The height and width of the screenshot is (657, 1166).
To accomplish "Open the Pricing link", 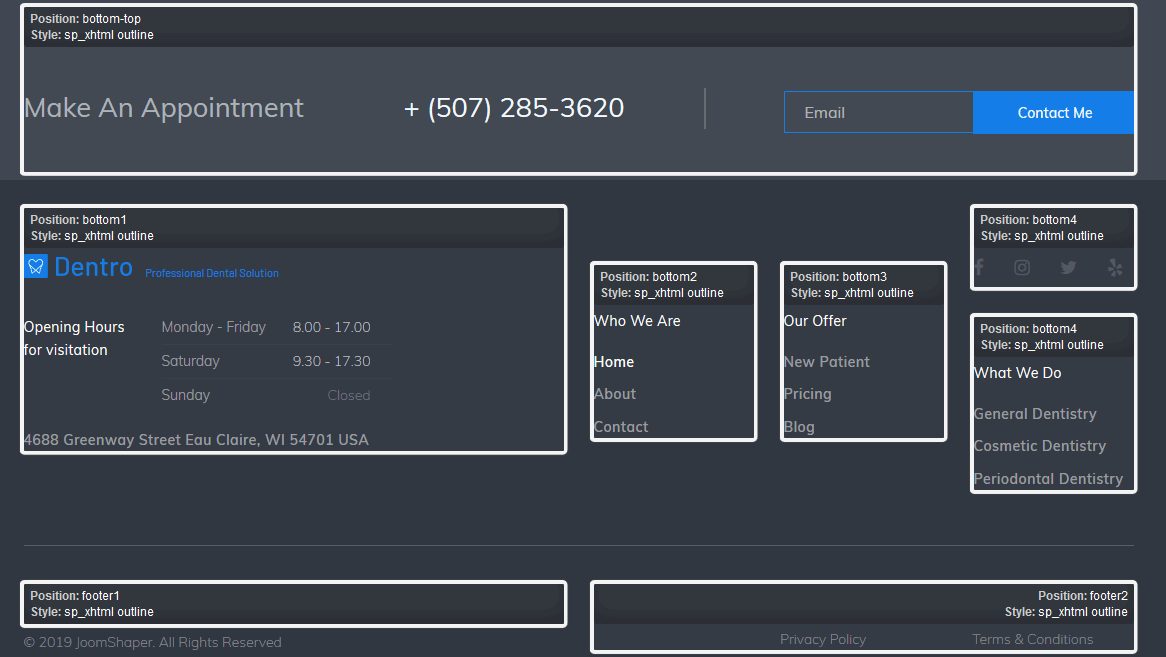I will coord(808,394).
